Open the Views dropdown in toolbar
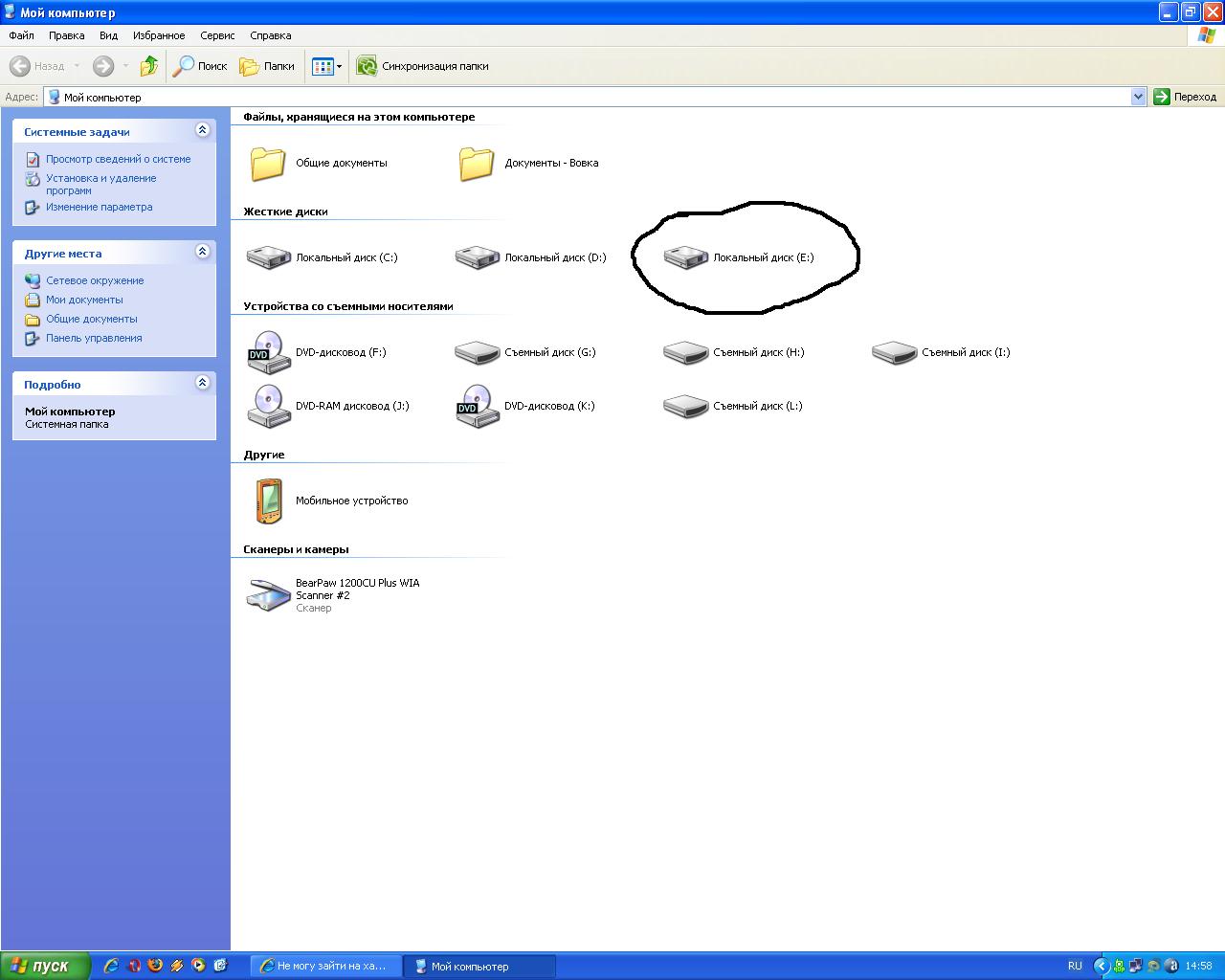The image size is (1225, 980). point(327,66)
